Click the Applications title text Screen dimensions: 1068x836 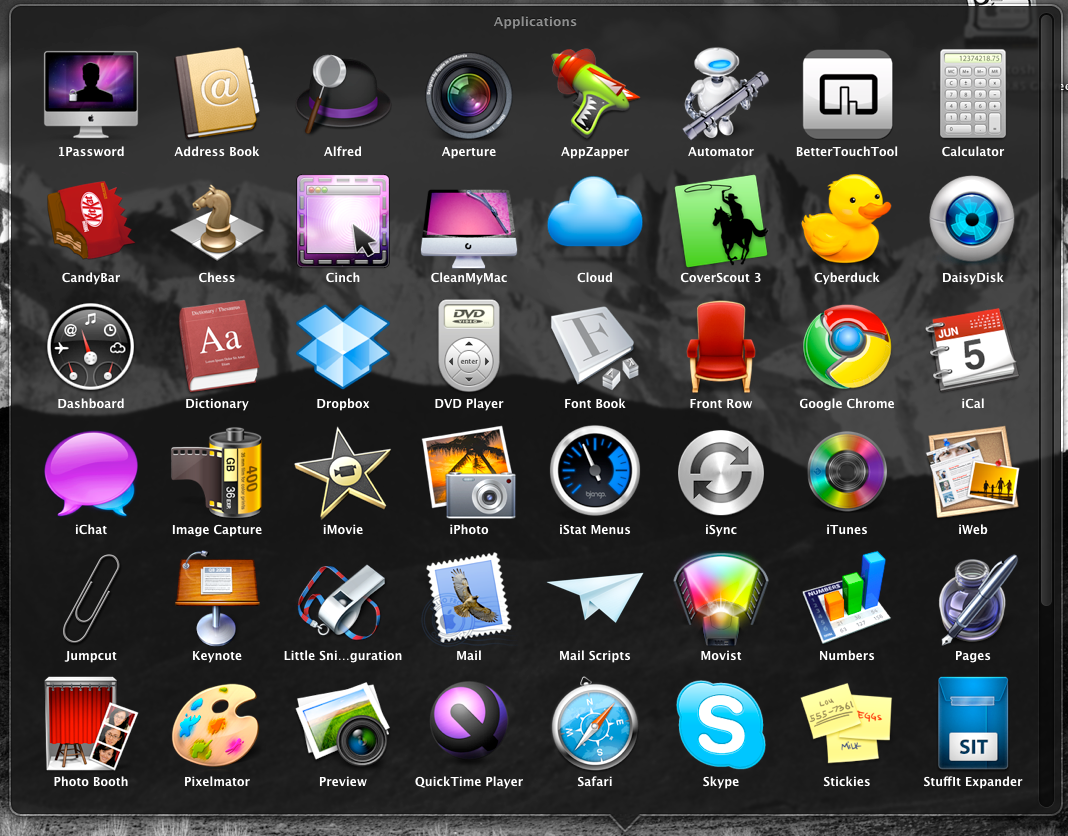535,21
